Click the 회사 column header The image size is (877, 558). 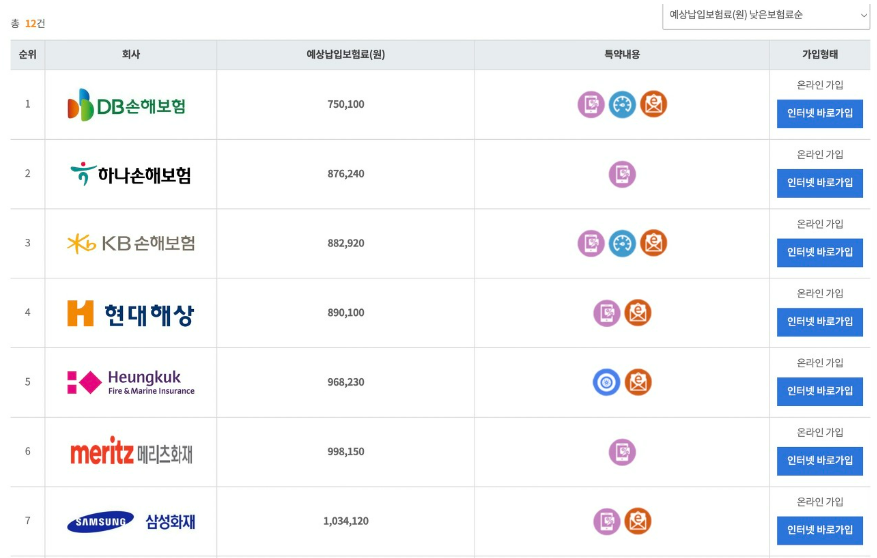[131, 55]
